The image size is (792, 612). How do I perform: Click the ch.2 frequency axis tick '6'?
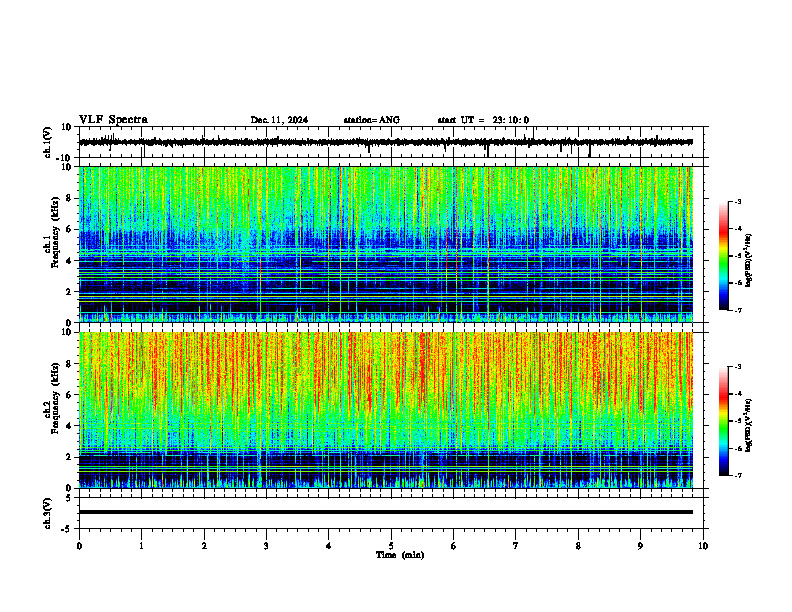(x=69, y=395)
